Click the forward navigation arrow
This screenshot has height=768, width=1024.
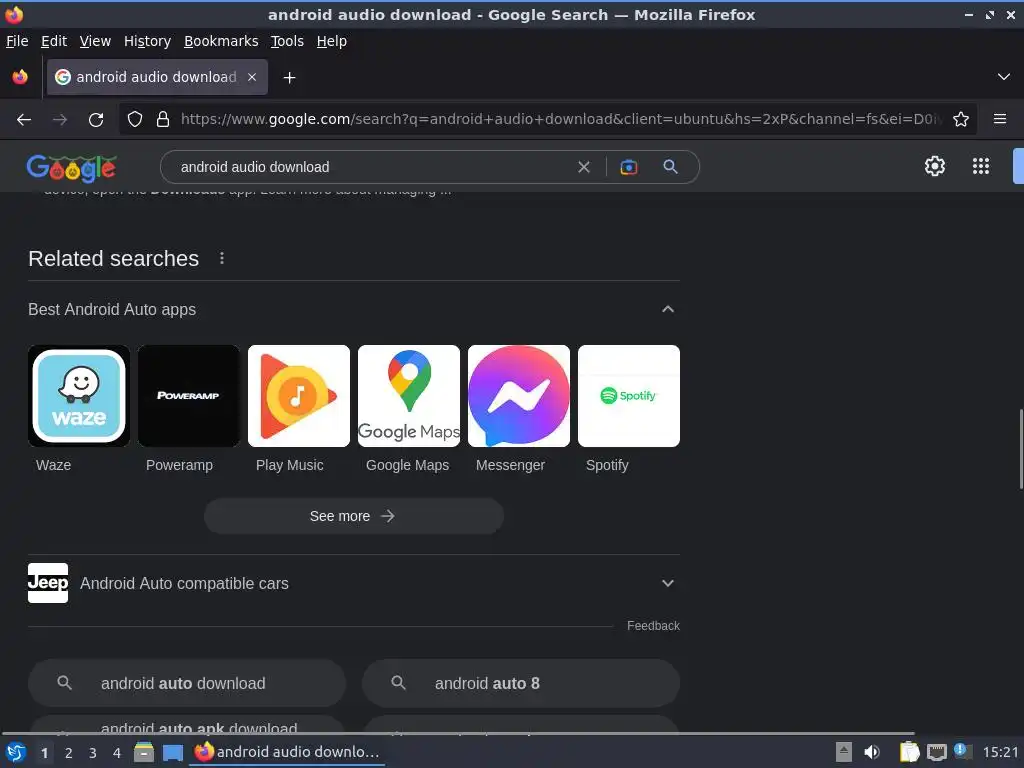pos(60,120)
